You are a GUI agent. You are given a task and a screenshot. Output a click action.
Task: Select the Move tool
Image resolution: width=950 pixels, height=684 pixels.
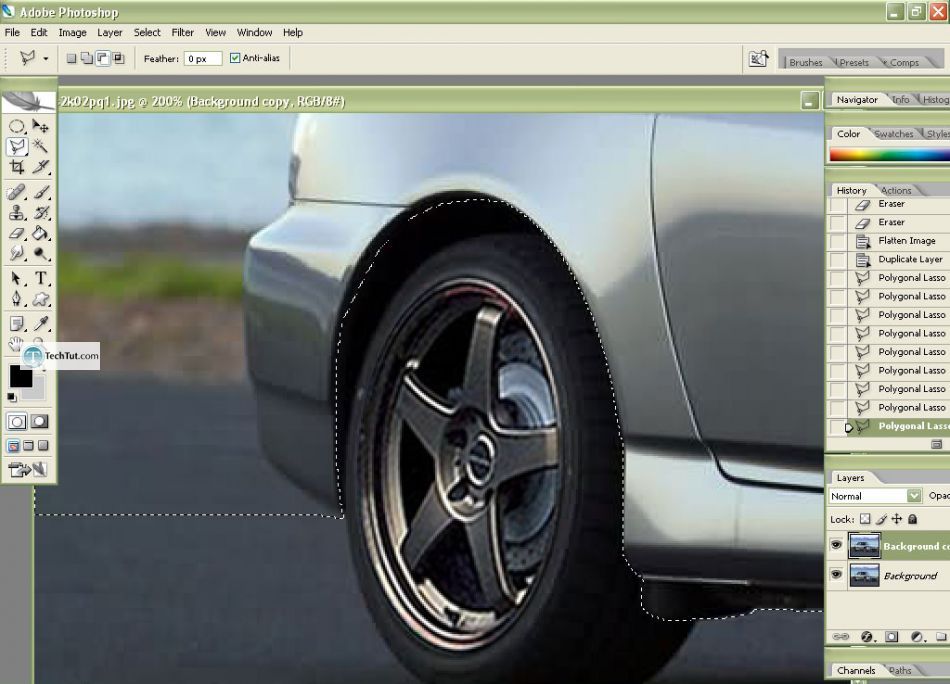coord(40,126)
